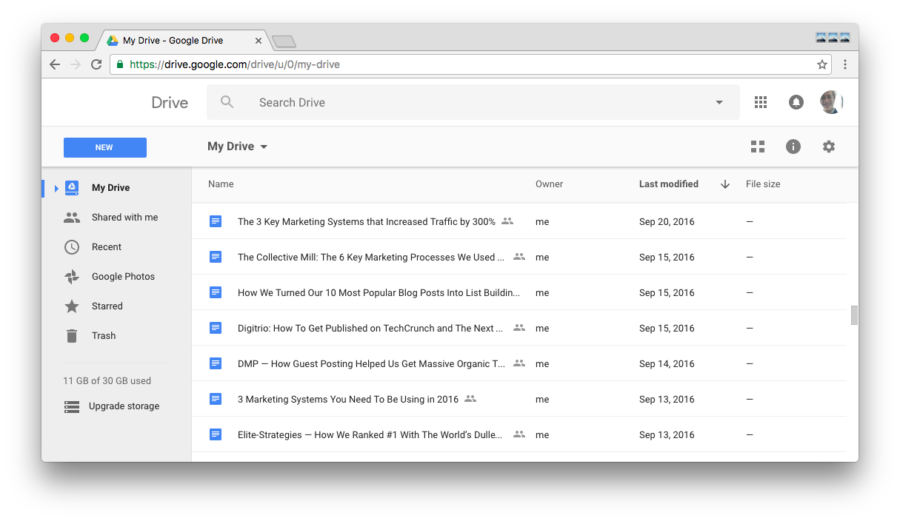Expand the My Drive folder tree
Image resolution: width=900 pixels, height=521 pixels.
(x=56, y=188)
